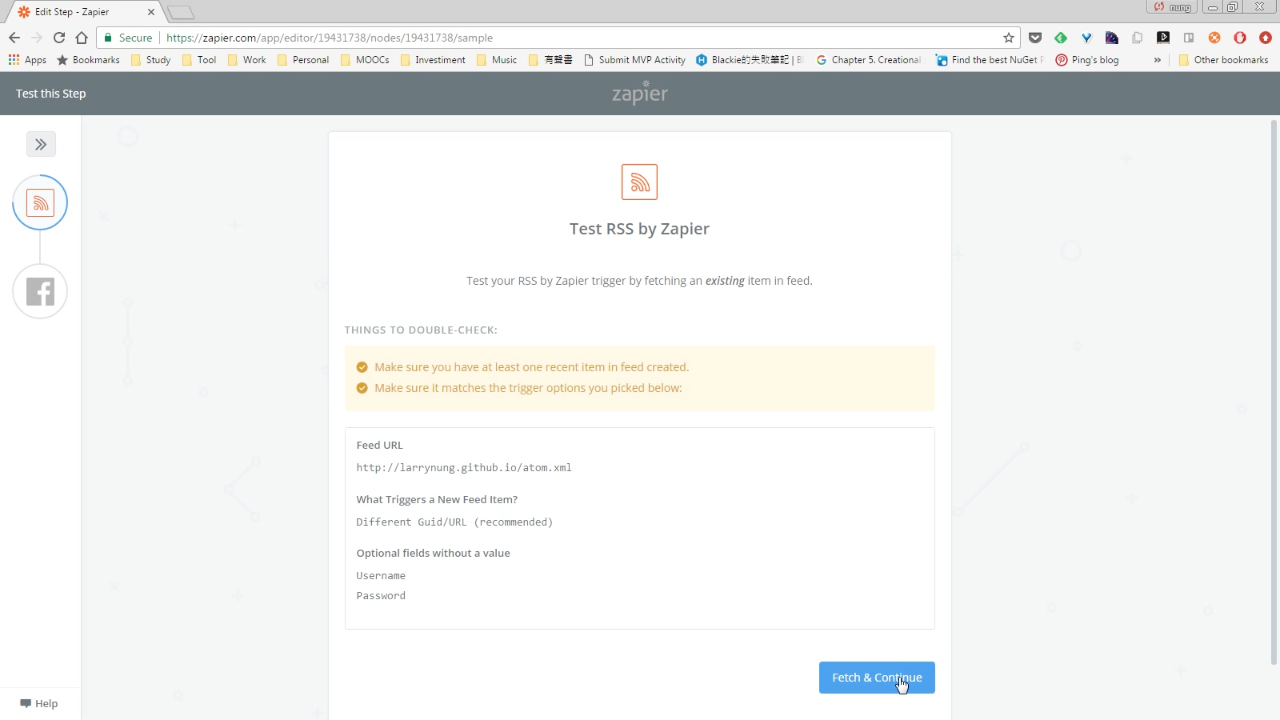The image size is (1280, 720).
Task: Close the Edit Step - Zapier tab
Action: (150, 12)
